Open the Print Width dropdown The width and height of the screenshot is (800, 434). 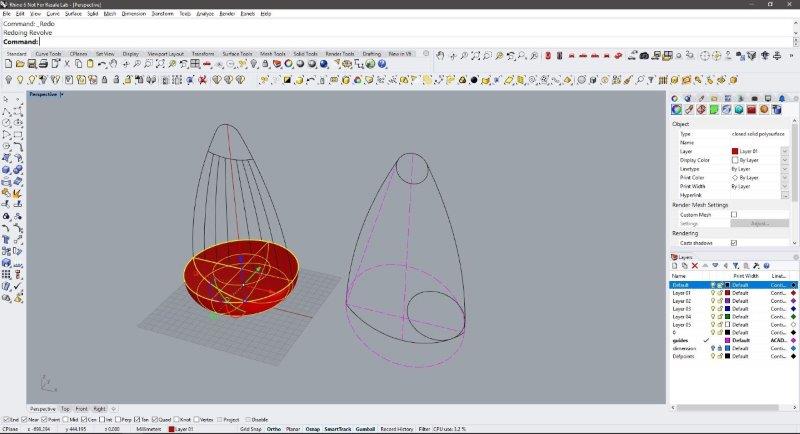tap(785, 186)
